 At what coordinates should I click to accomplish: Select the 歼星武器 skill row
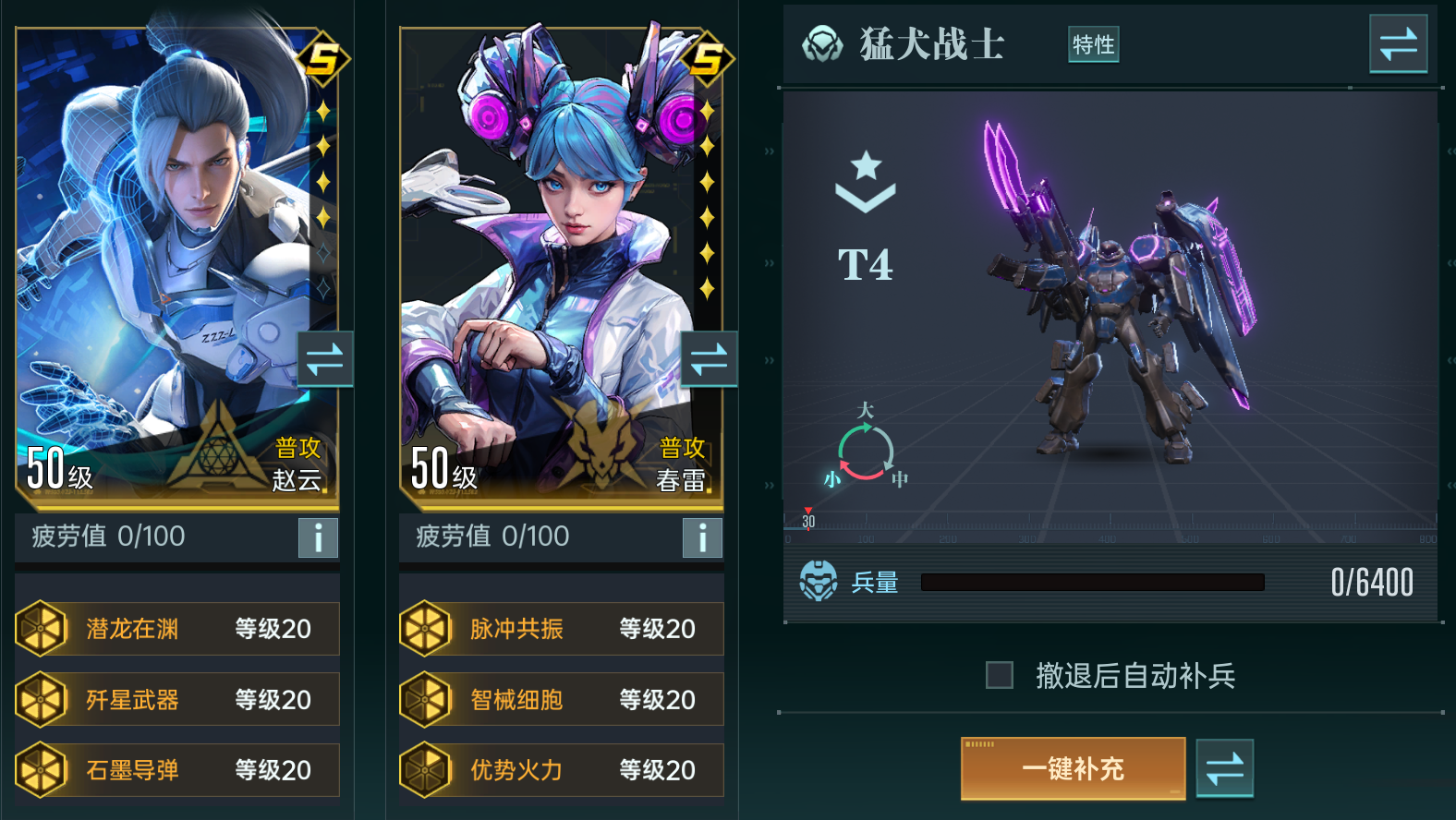coord(177,700)
